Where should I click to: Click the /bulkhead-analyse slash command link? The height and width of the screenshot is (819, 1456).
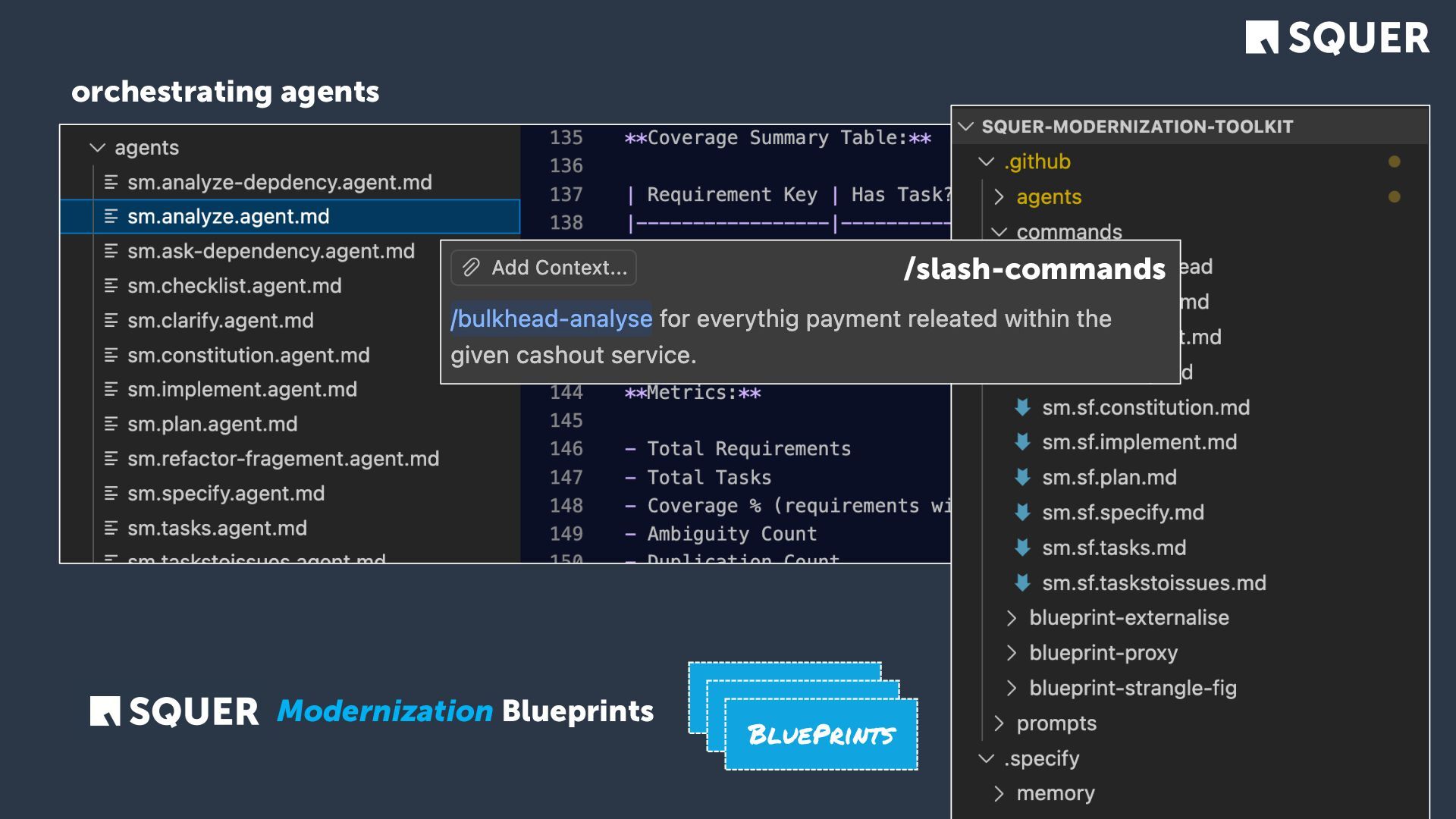551,318
